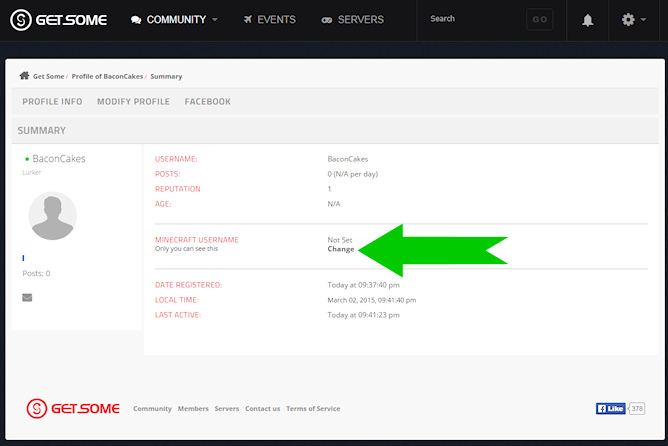Click Change under Minecraft username
Viewport: 668px width, 446px height.
tap(341, 249)
